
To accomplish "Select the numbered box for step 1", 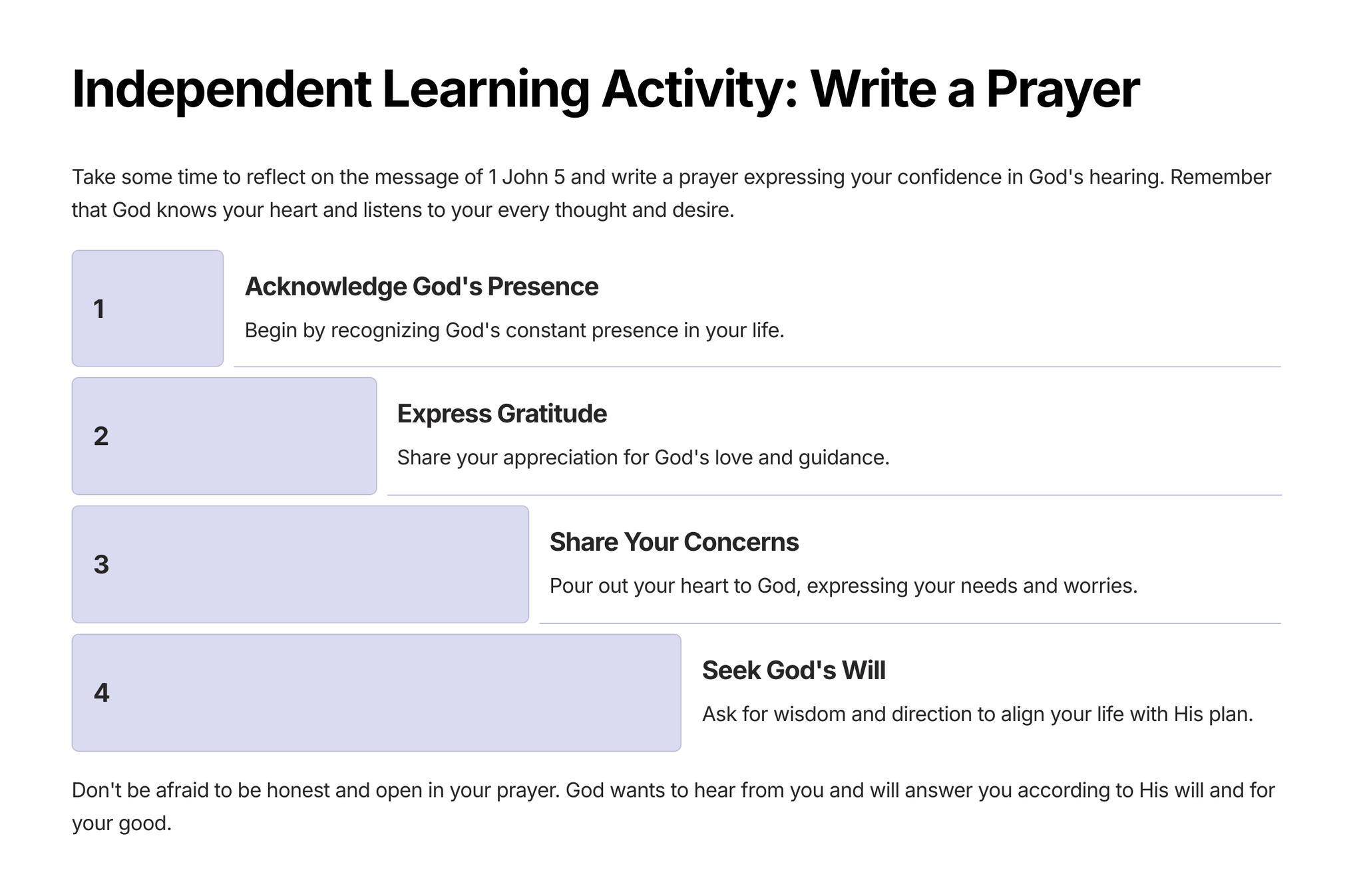I will (x=147, y=309).
